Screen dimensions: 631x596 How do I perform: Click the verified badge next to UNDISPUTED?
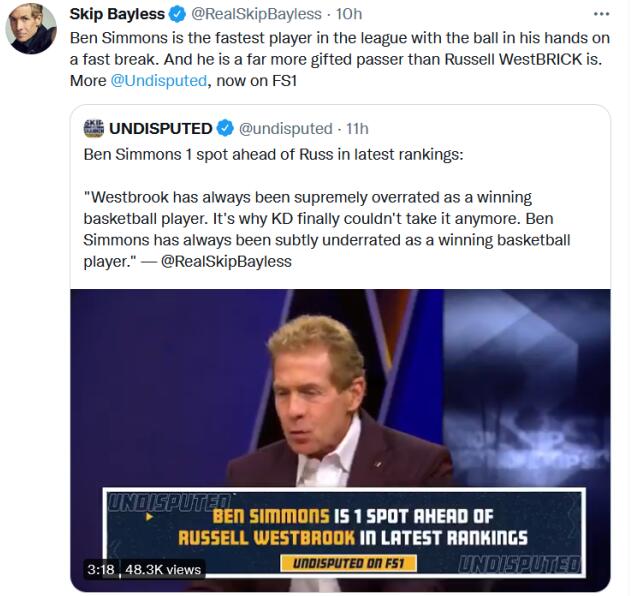click(225, 128)
